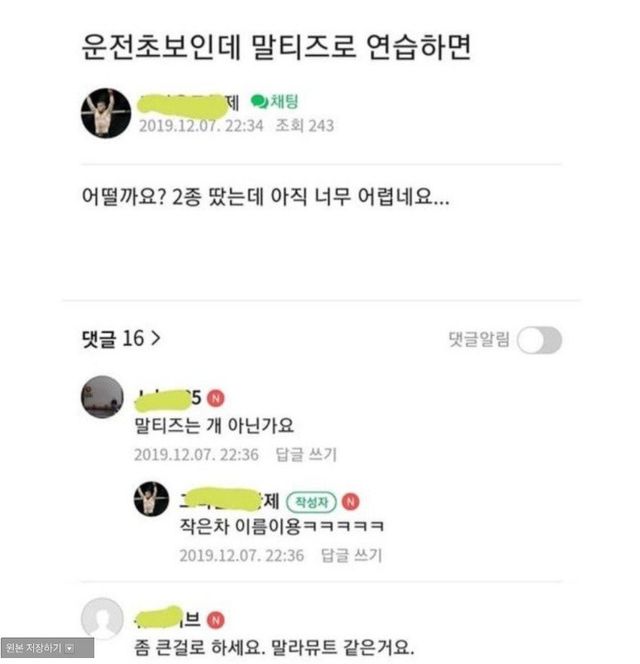Open author avatar in the reply comment

tap(151, 499)
